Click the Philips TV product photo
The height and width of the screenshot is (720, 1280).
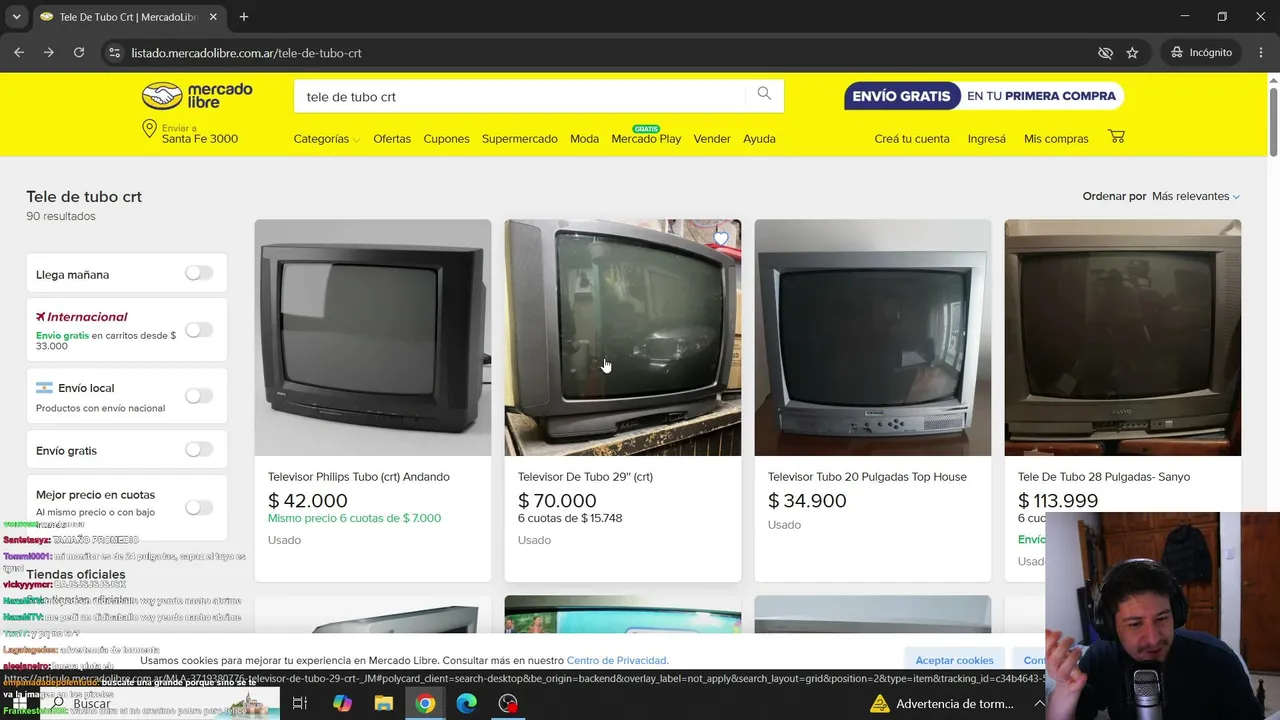pos(373,338)
